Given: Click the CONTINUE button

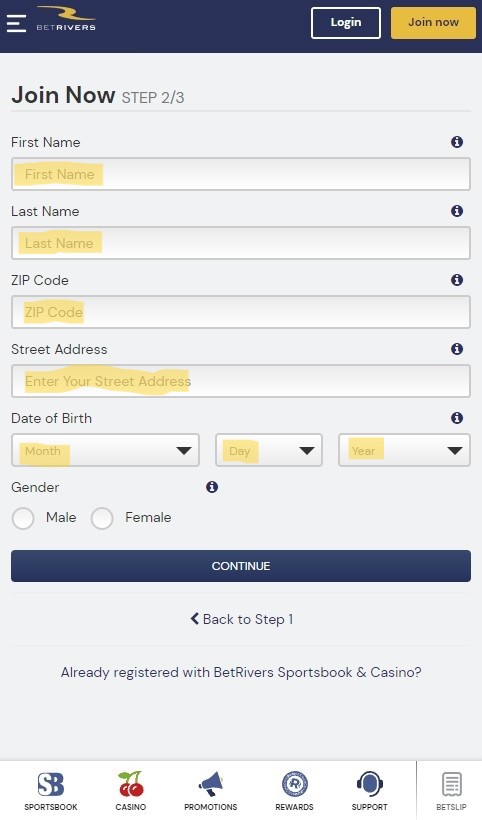Looking at the screenshot, I should pos(241,566).
